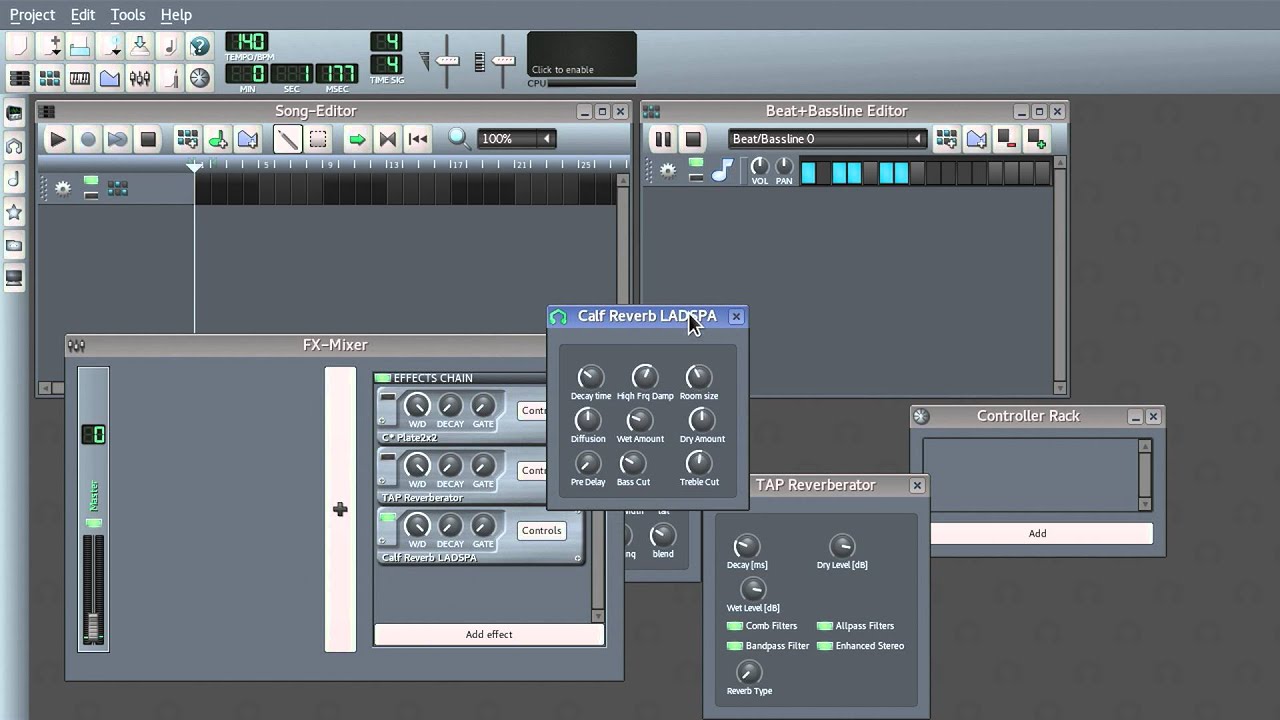Mute the Song-Editor track green LED

point(91,181)
